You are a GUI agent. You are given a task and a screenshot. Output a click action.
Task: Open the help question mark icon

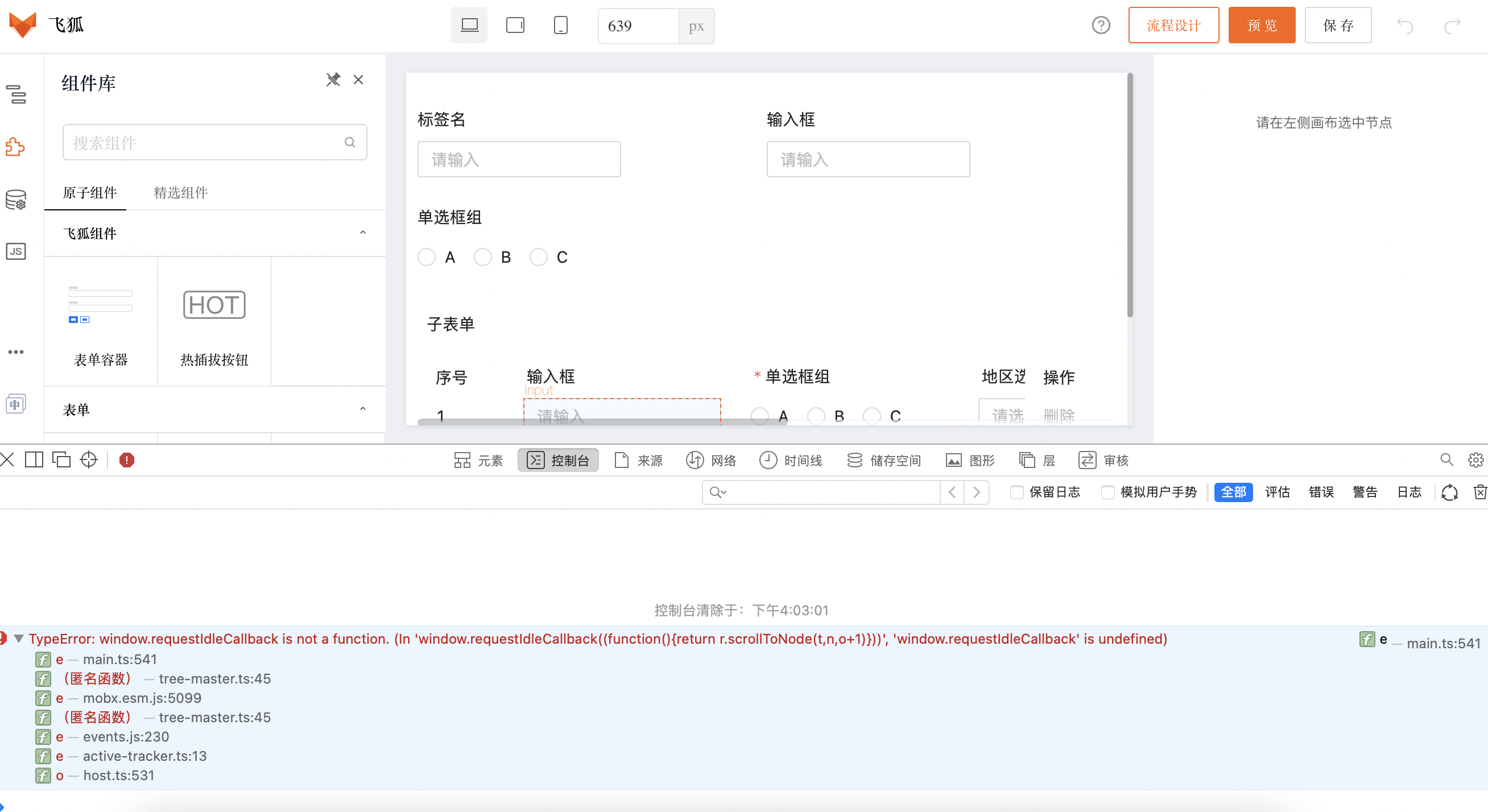1101,25
